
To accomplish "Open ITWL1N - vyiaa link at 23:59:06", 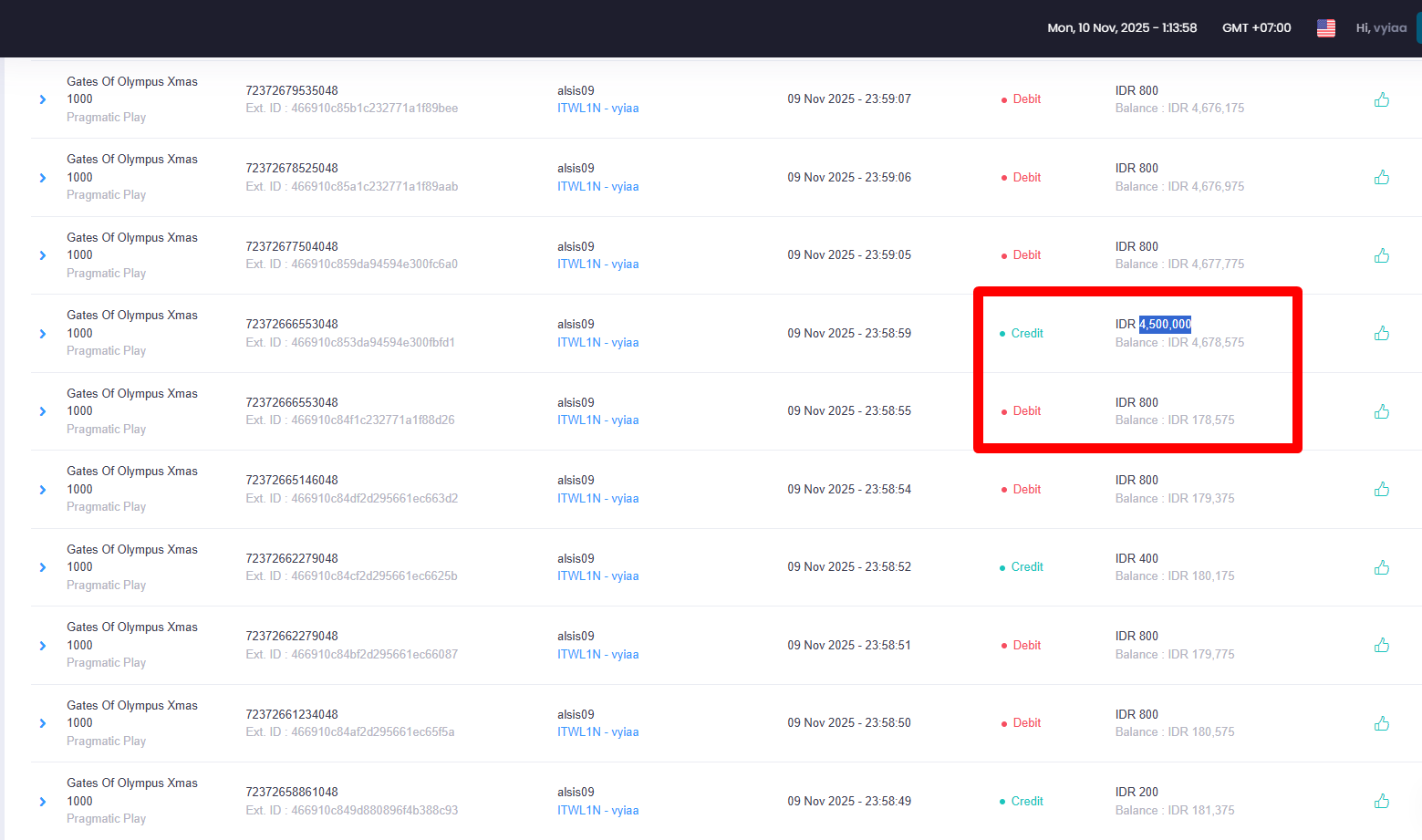I will (x=598, y=186).
